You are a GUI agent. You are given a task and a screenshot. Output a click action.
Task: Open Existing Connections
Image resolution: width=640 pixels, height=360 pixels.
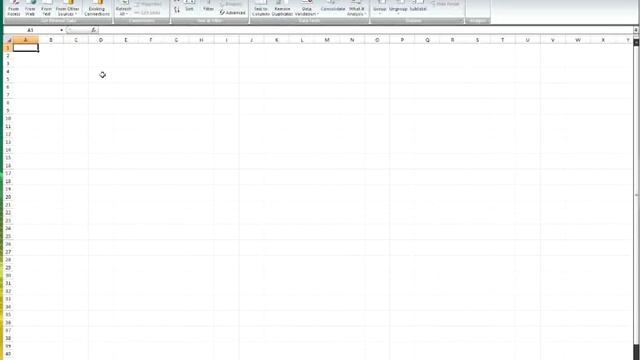click(x=97, y=9)
